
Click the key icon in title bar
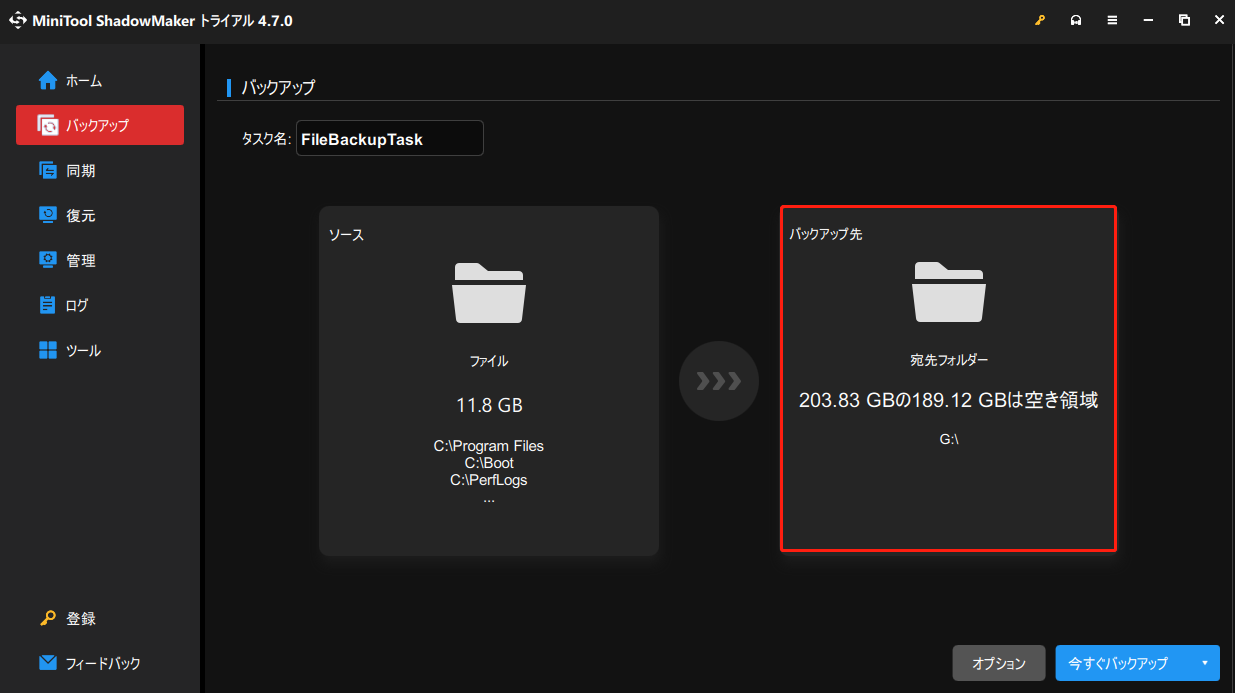click(x=1040, y=21)
